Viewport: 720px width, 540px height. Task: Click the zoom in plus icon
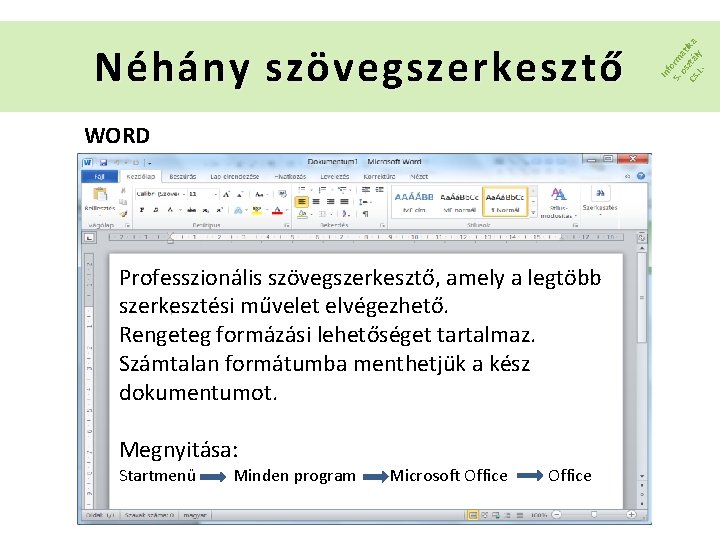coord(631,515)
